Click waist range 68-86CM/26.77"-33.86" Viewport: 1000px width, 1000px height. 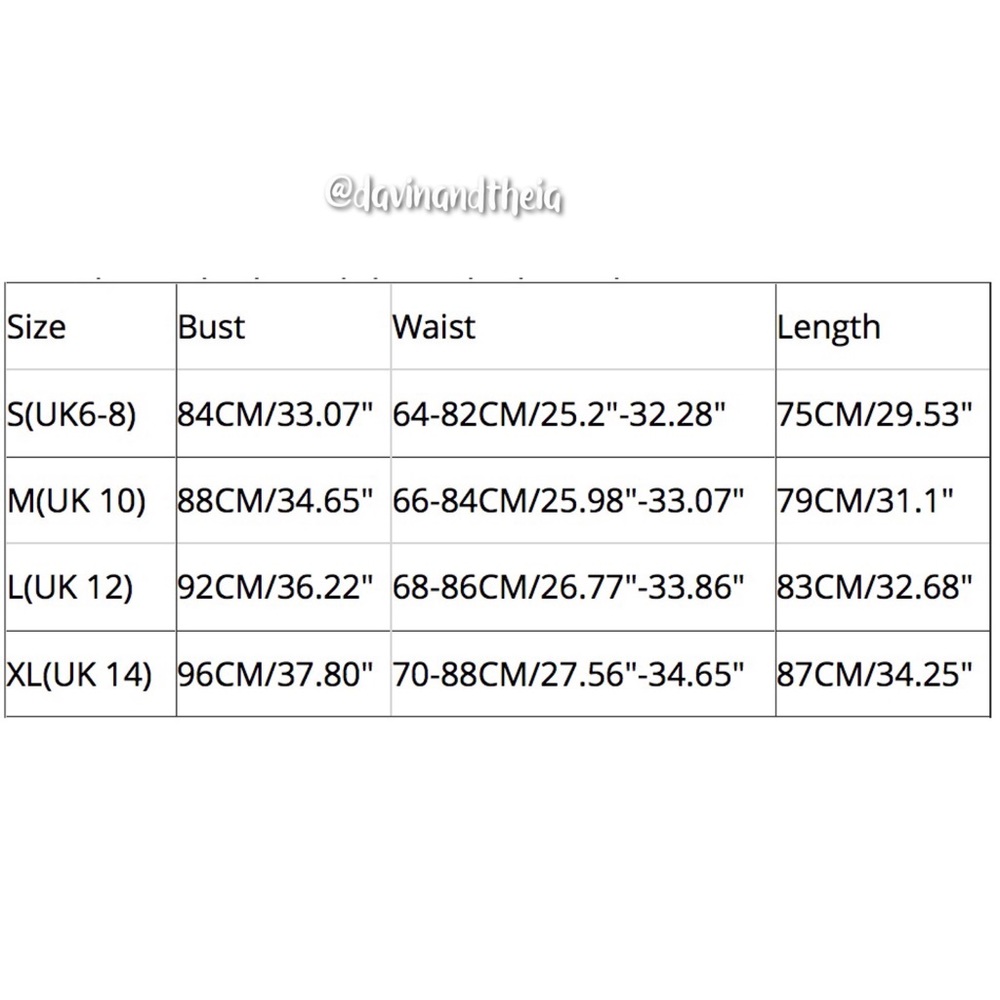(x=568, y=588)
